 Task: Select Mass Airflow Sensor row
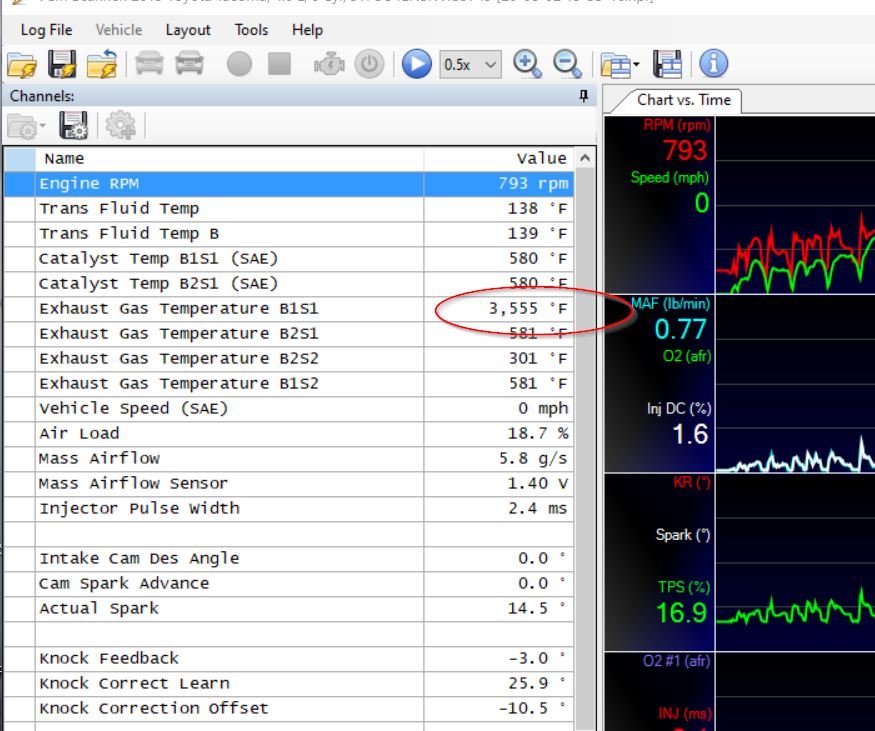(289, 483)
